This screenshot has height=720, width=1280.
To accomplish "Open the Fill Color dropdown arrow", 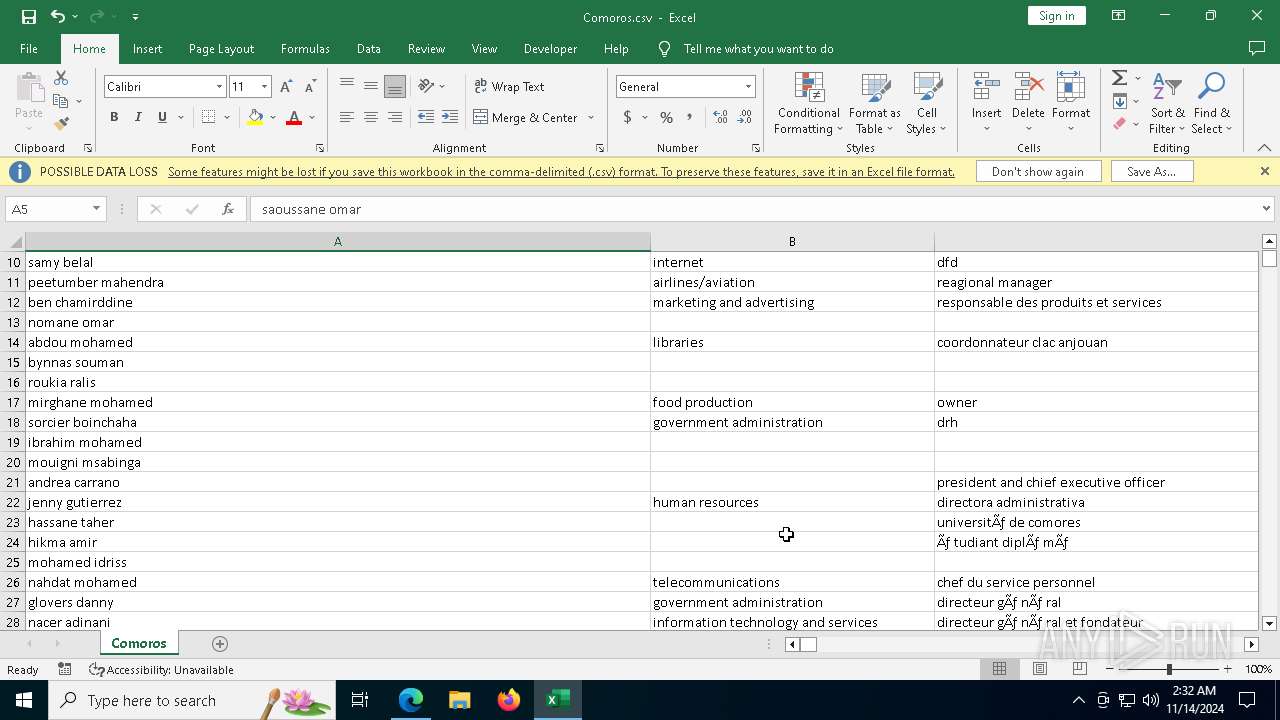I will 273,117.
